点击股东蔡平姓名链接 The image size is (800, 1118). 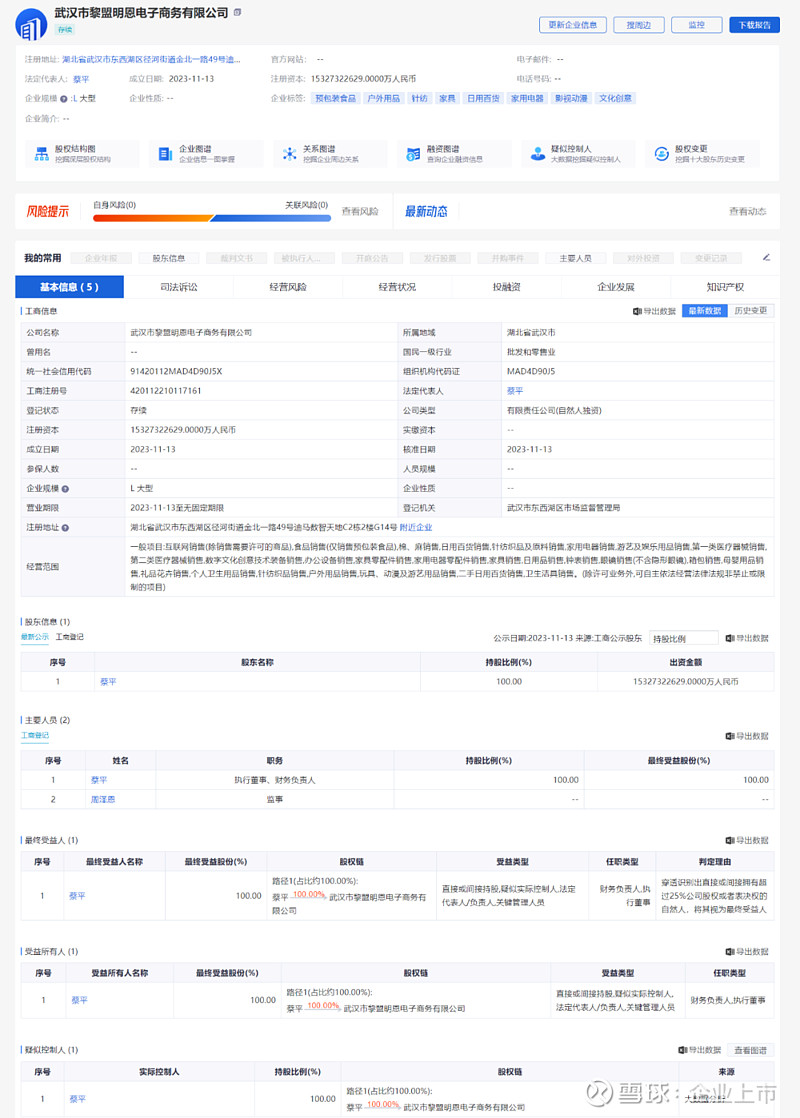coord(108,681)
